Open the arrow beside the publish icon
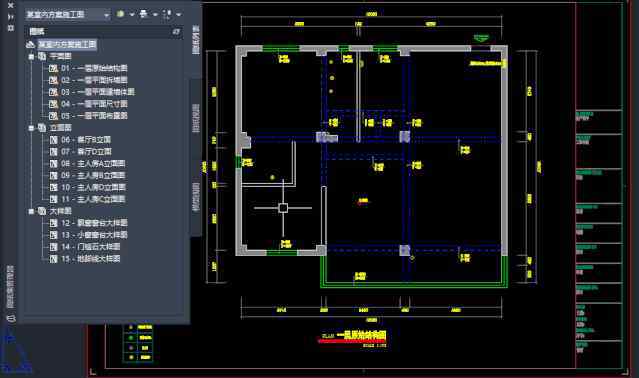The width and height of the screenshot is (639, 378). (155, 15)
